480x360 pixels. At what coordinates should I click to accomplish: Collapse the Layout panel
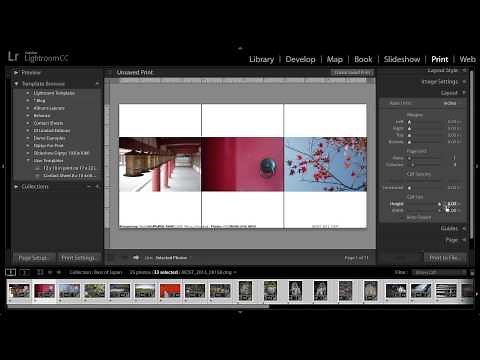pyautogui.click(x=464, y=93)
